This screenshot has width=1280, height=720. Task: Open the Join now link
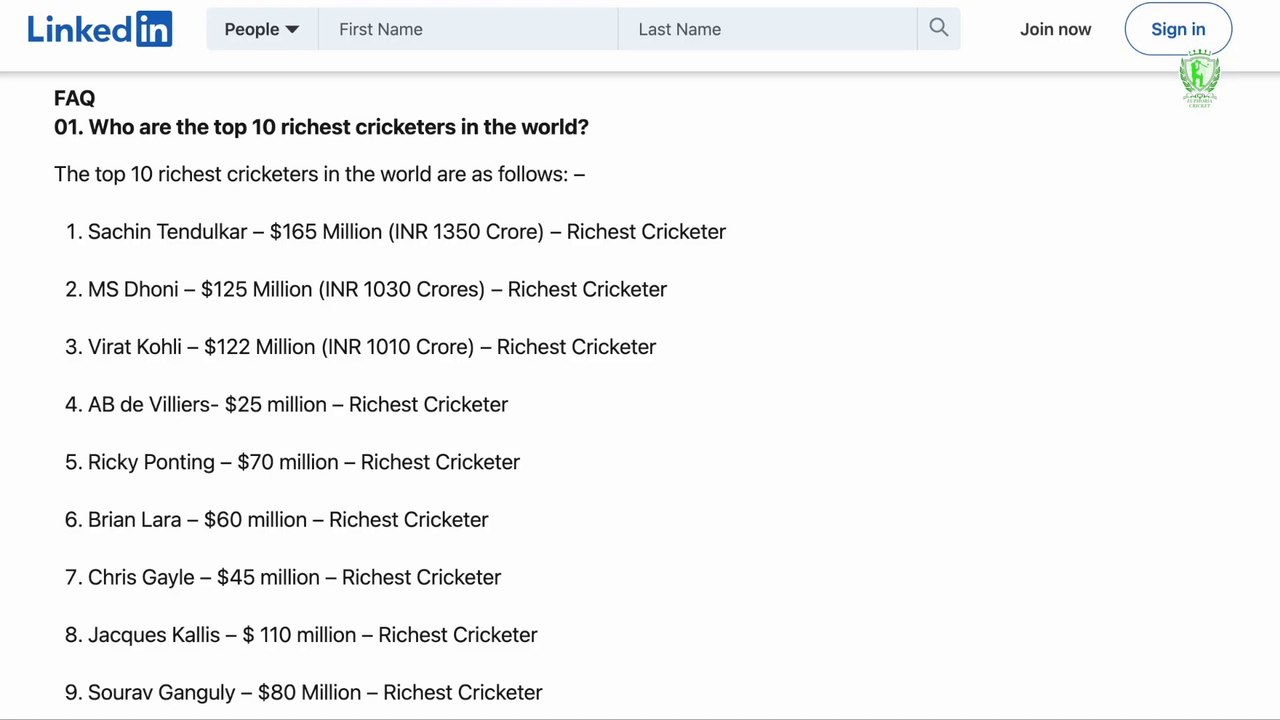click(x=1055, y=29)
